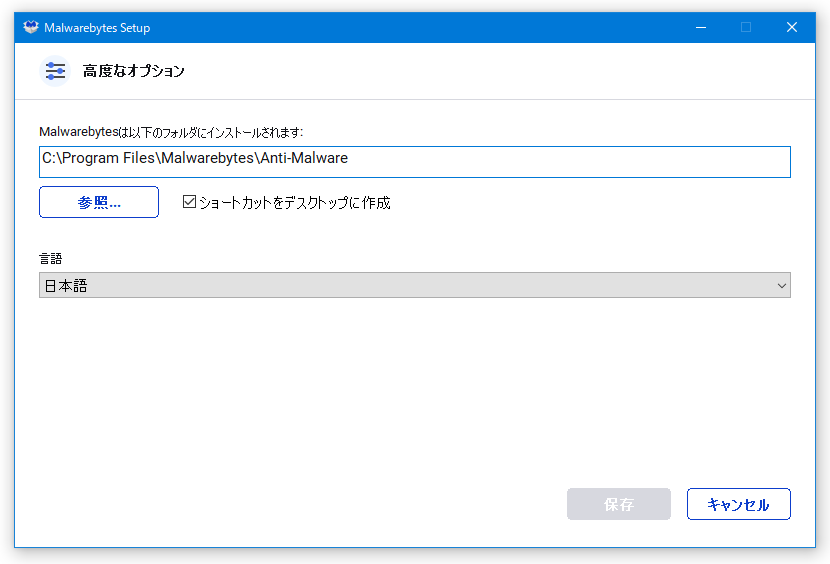This screenshot has height=564, width=830.
Task: Click the advanced options sliders icon
Action: (55, 71)
